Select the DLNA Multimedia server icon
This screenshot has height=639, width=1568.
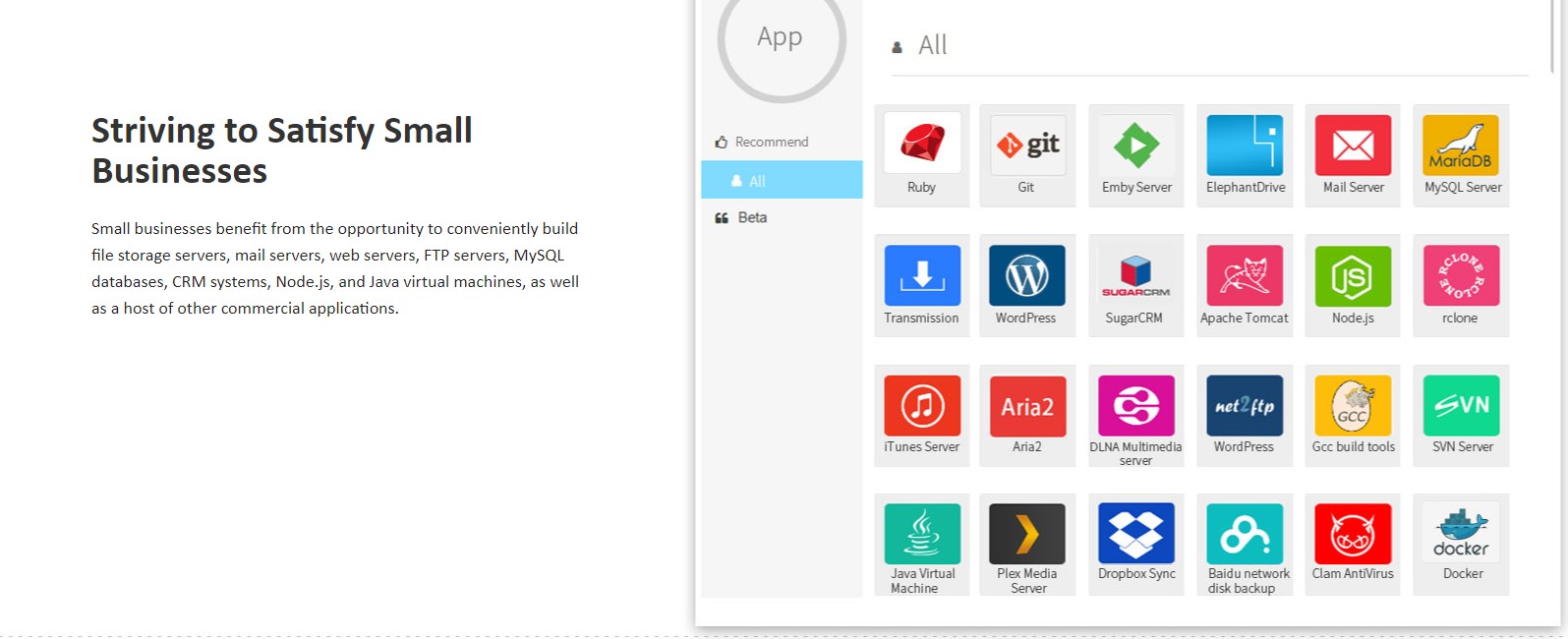1135,405
